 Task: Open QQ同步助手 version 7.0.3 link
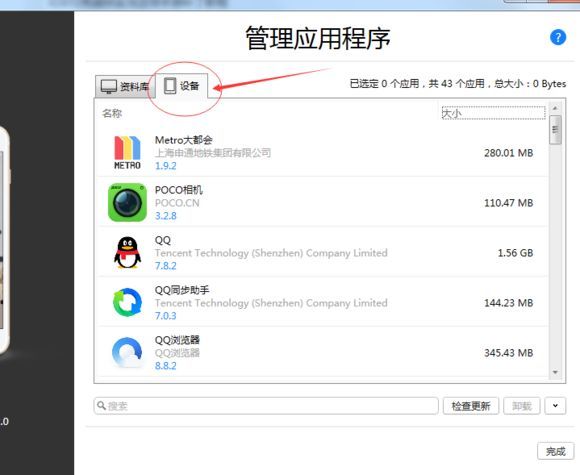tap(165, 316)
